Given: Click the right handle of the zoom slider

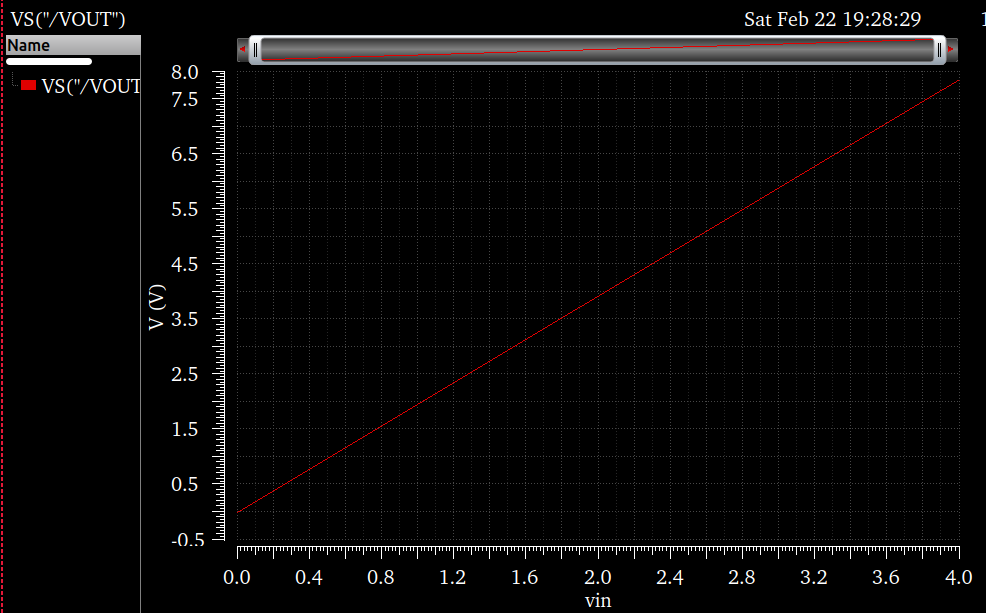Looking at the screenshot, I should 939,50.
